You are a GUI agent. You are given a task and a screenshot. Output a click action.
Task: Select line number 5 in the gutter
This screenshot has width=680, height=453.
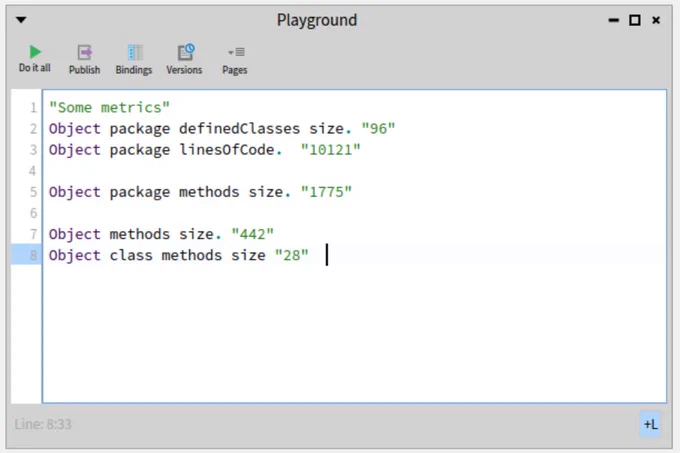[x=33, y=192]
